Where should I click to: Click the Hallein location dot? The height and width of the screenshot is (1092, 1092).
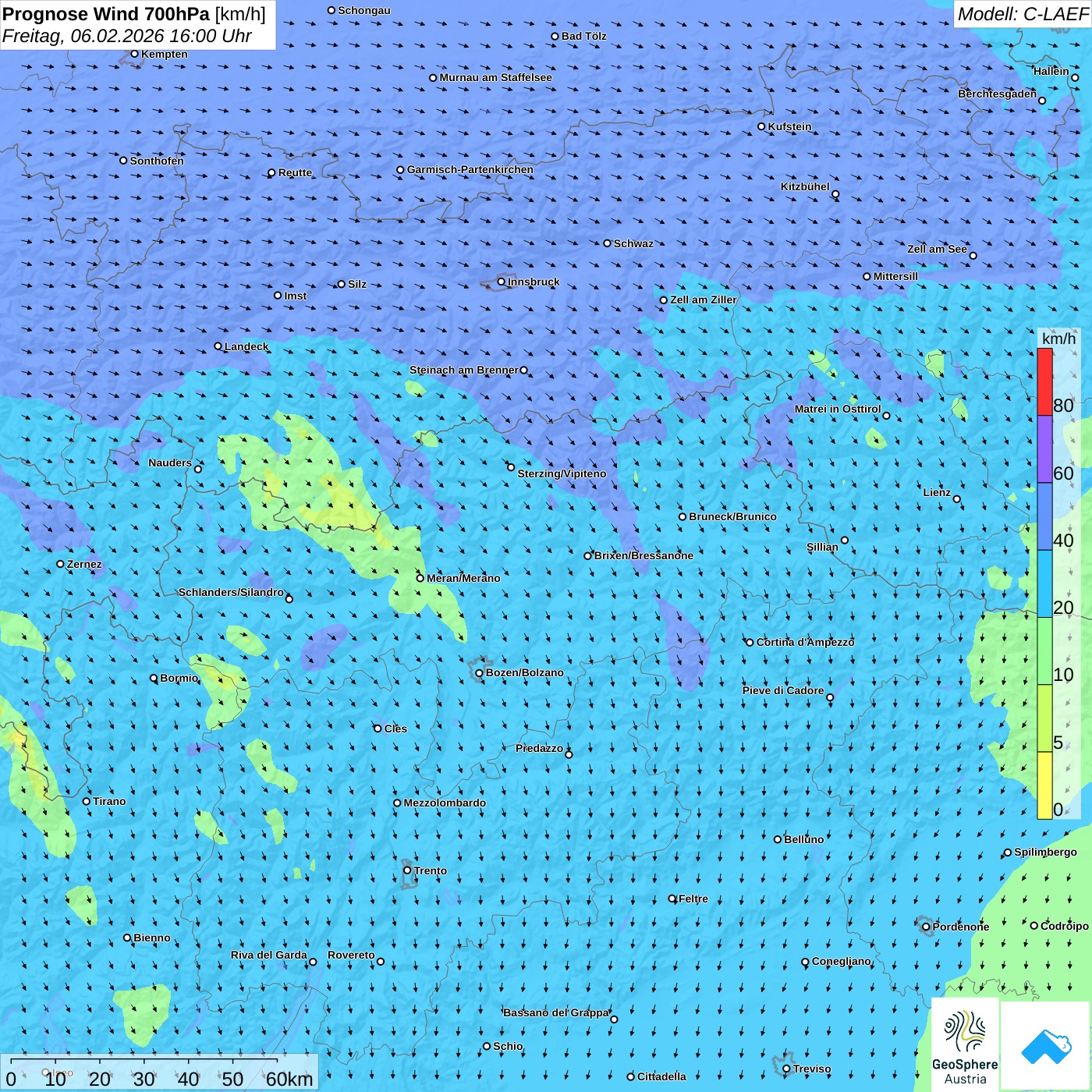point(1075,77)
